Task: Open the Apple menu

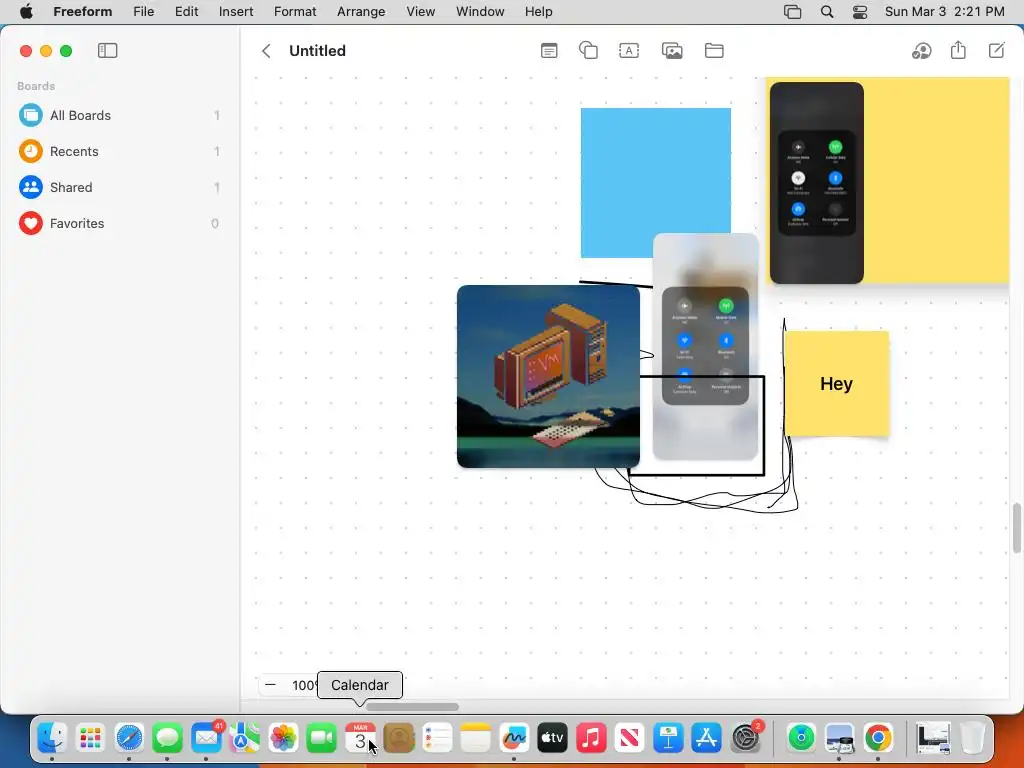Action: 26,12
